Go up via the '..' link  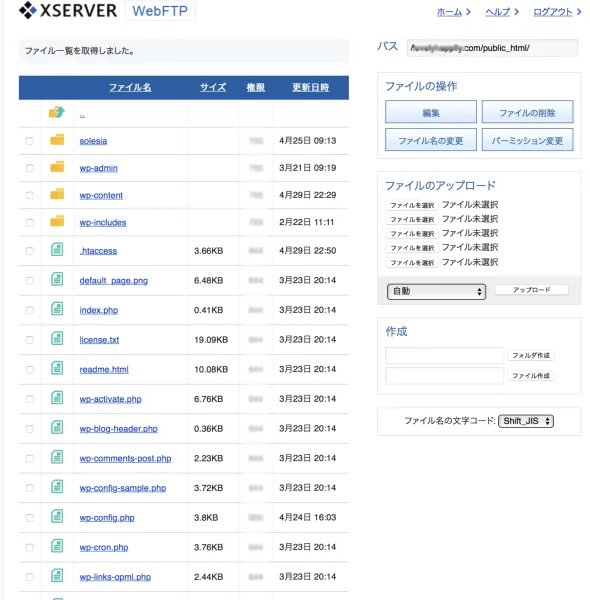[82, 114]
